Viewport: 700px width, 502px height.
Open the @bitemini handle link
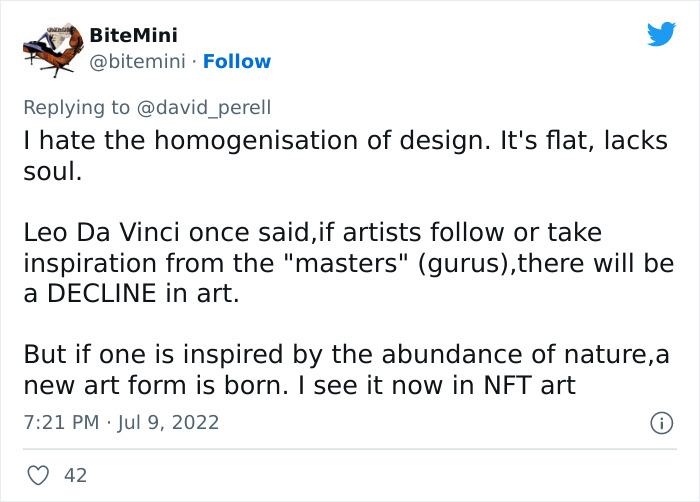pos(139,61)
